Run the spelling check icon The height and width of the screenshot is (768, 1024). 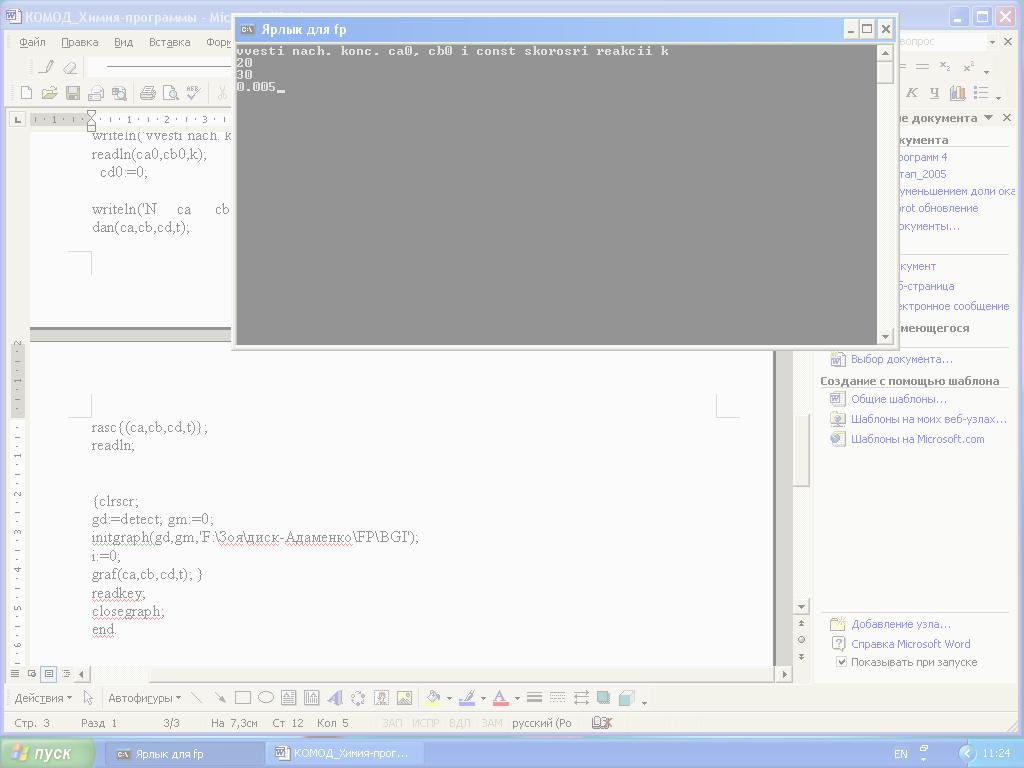(x=194, y=93)
